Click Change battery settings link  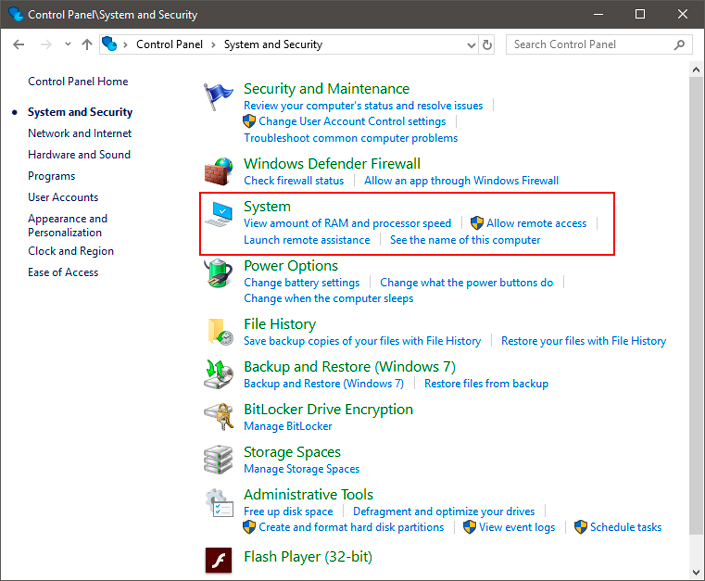tap(302, 282)
